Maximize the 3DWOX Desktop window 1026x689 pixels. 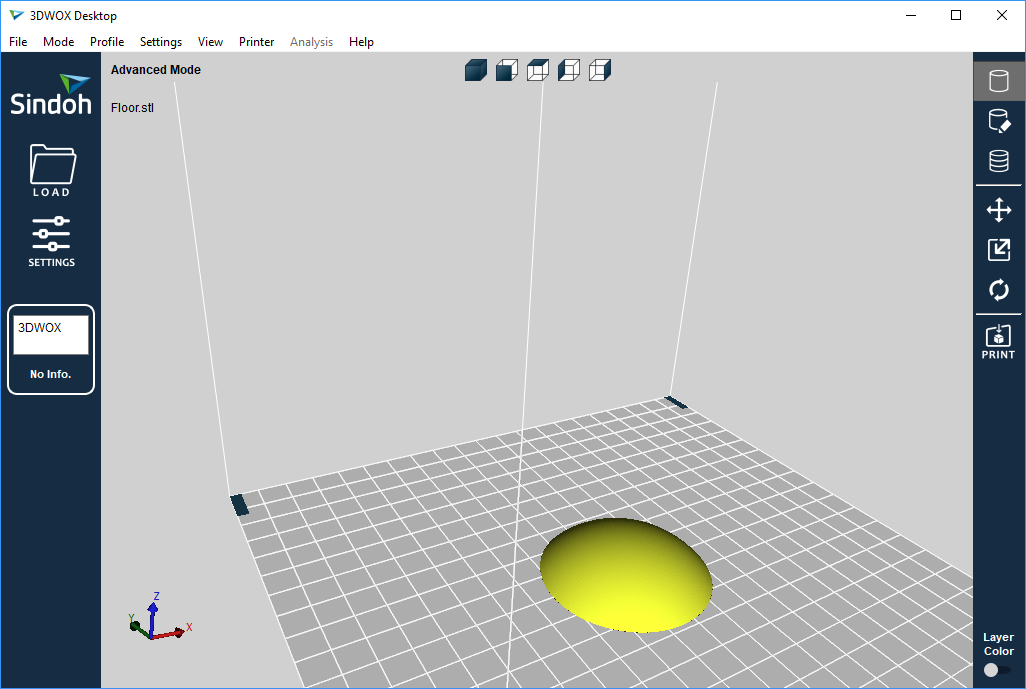pyautogui.click(x=956, y=15)
